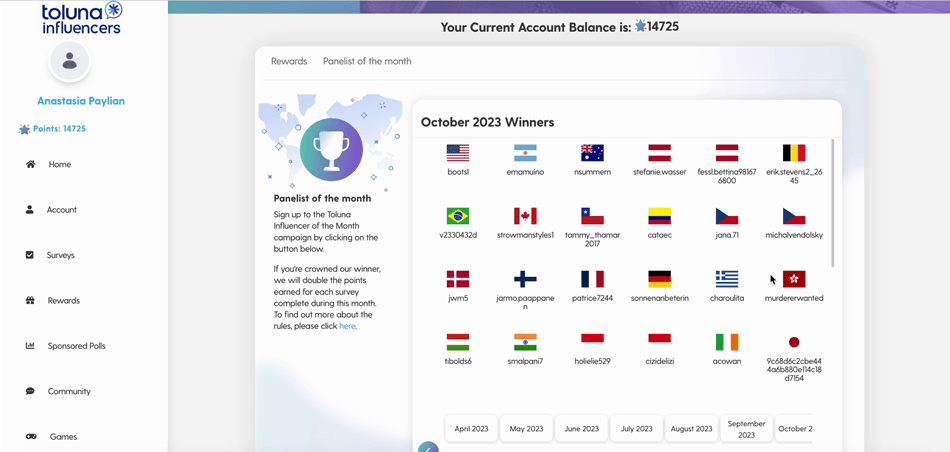Select the July 2023 month button
Viewport: 950px width, 452px height.
(x=636, y=428)
